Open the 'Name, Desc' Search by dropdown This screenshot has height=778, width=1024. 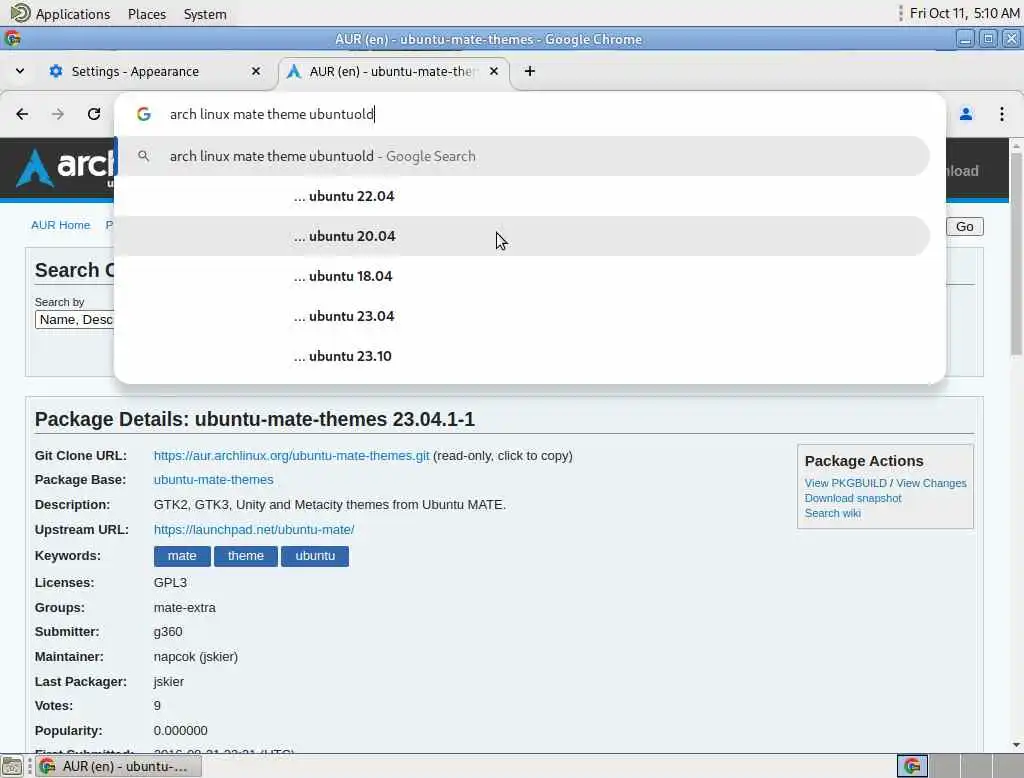pos(74,320)
